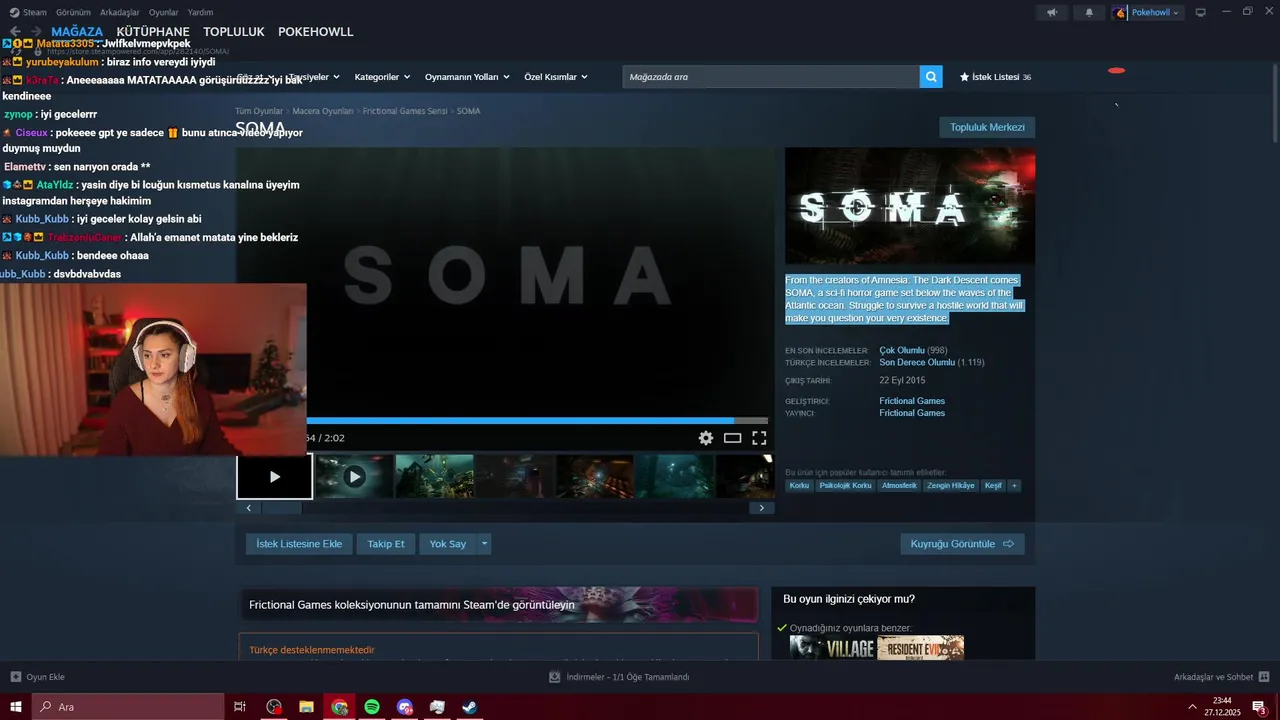Open İstek Listesi star link
This screenshot has width=1280, height=720.
pyautogui.click(x=995, y=77)
